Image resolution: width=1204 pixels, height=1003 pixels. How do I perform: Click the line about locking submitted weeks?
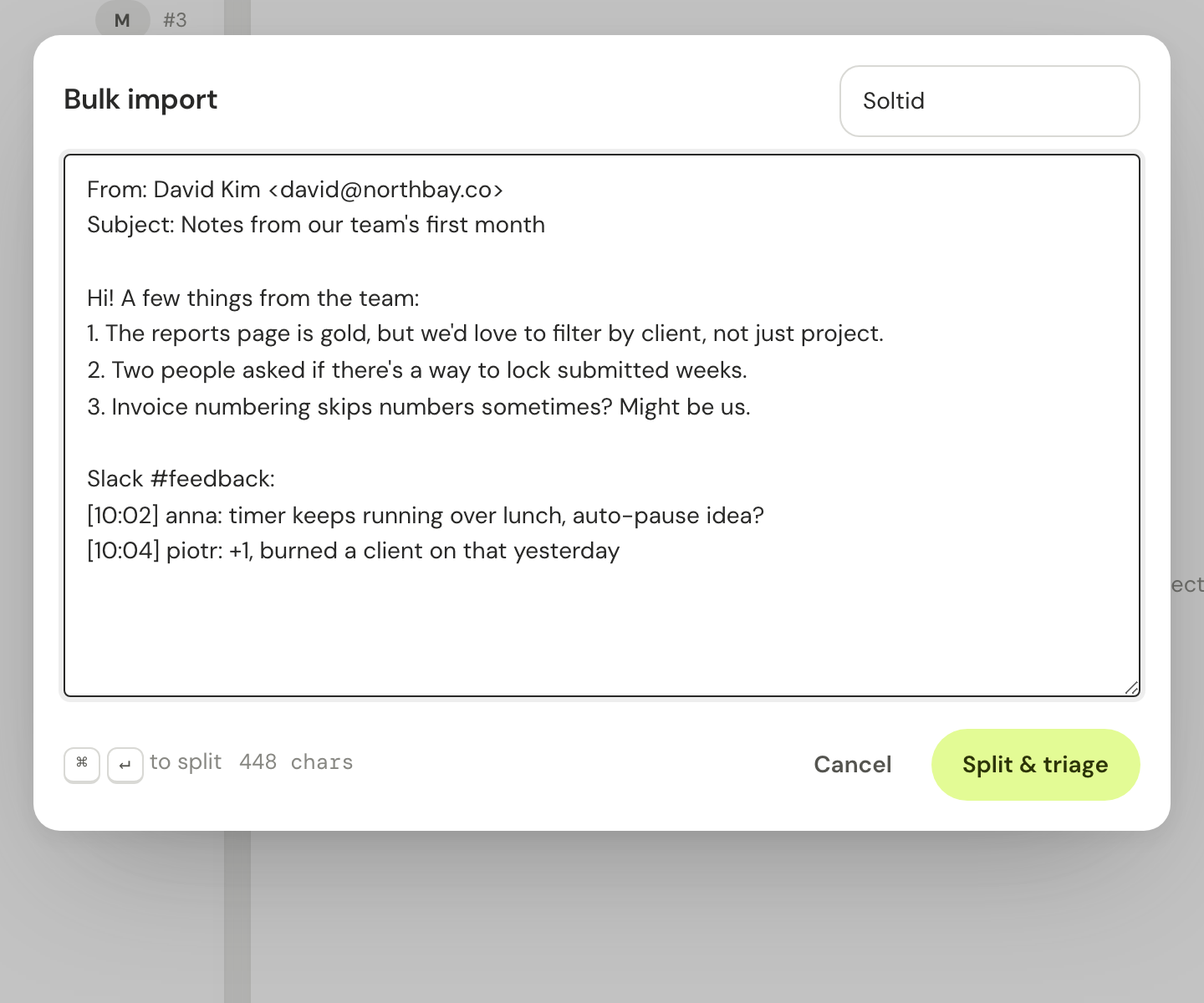417,370
